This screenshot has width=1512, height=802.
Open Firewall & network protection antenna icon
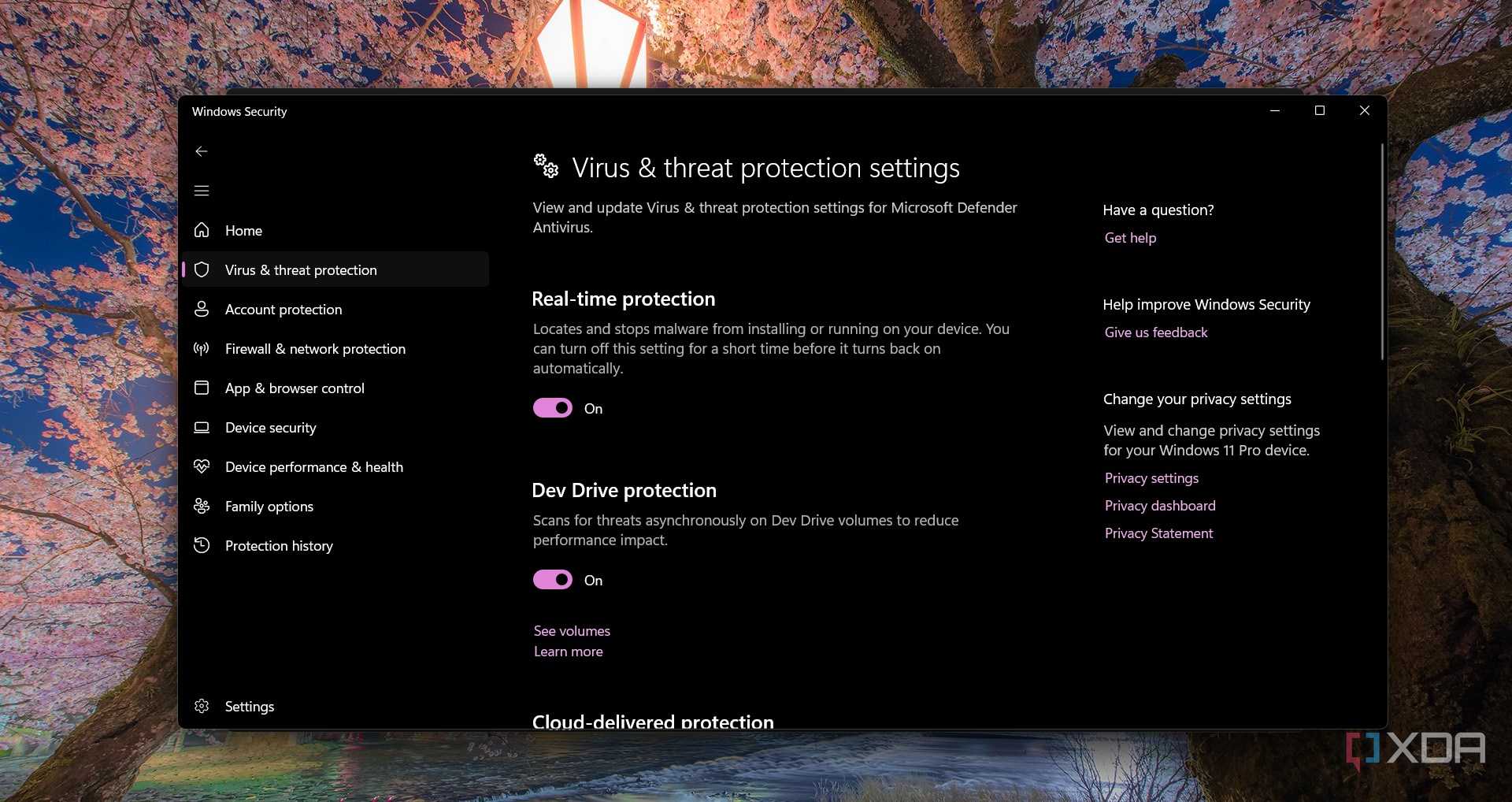(202, 348)
